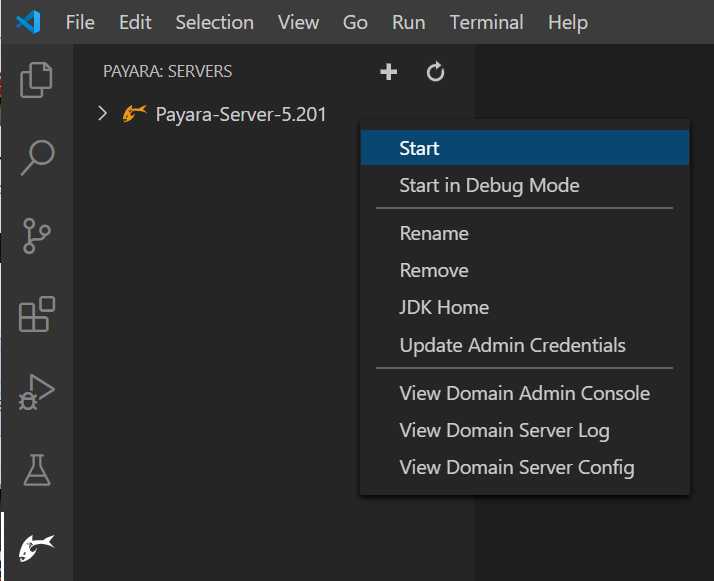The image size is (714, 581).
Task: Click the Payara-Server-5.201 orange fish icon
Action: pyautogui.click(x=134, y=114)
